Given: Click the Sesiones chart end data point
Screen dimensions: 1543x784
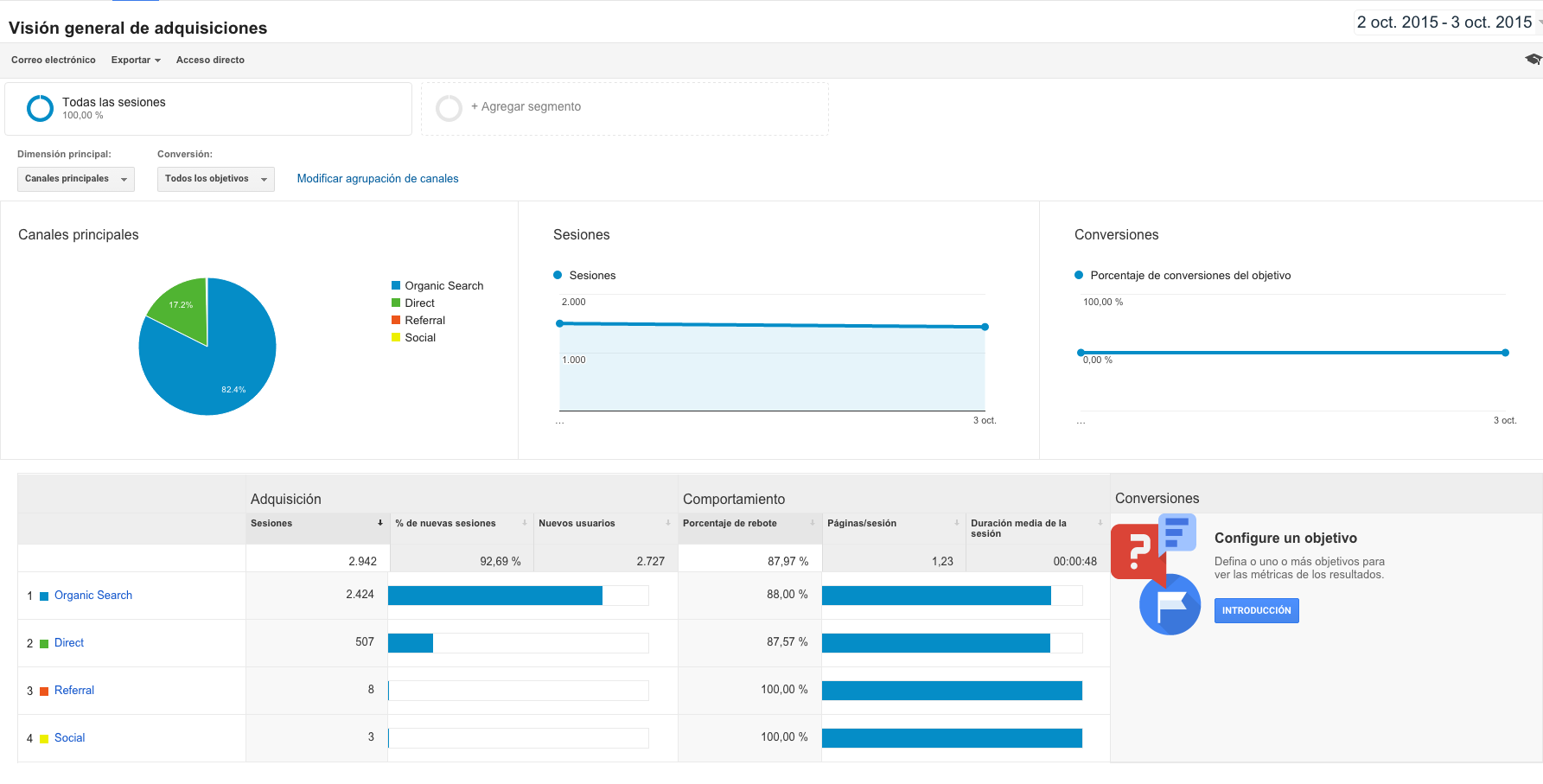Looking at the screenshot, I should 985,327.
